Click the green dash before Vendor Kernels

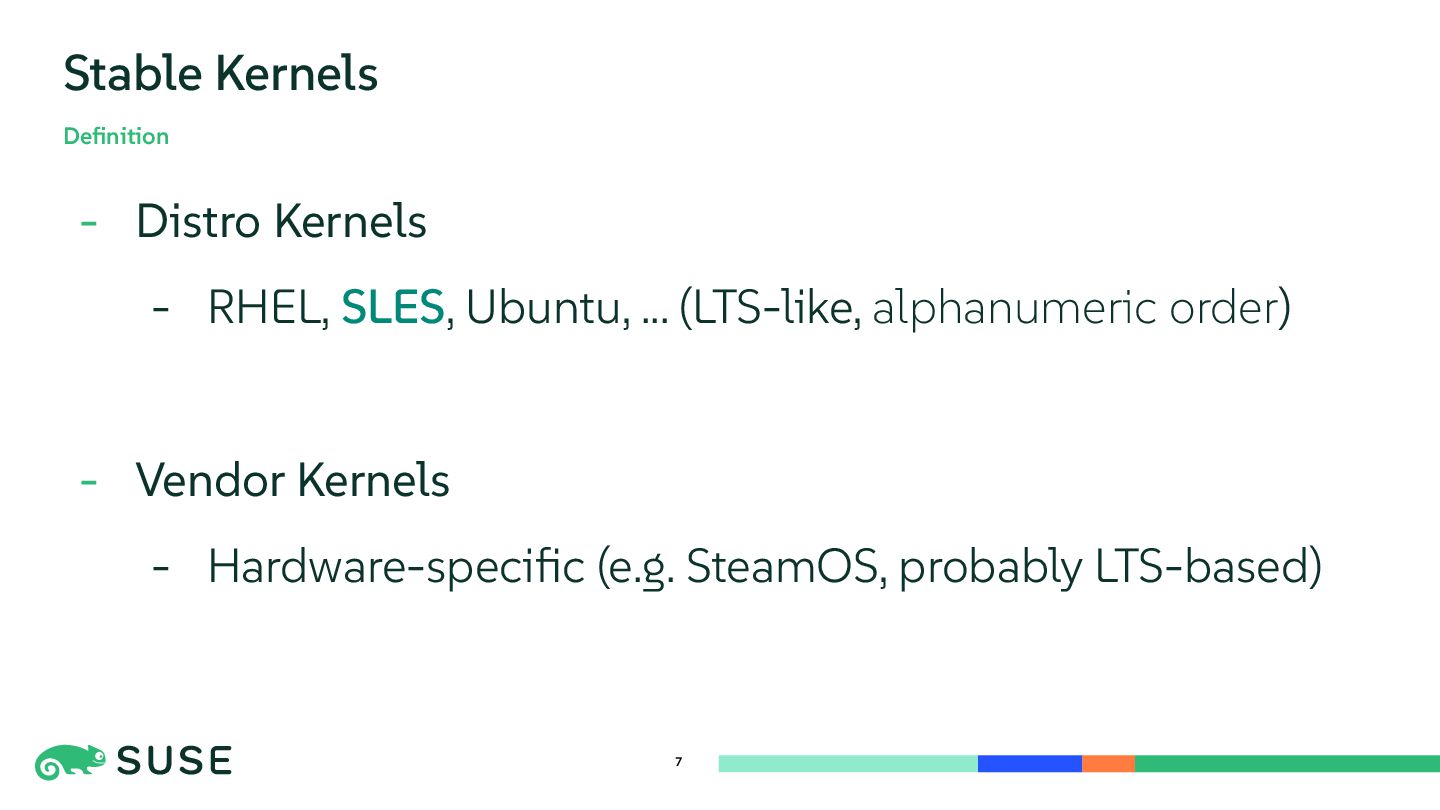point(89,483)
